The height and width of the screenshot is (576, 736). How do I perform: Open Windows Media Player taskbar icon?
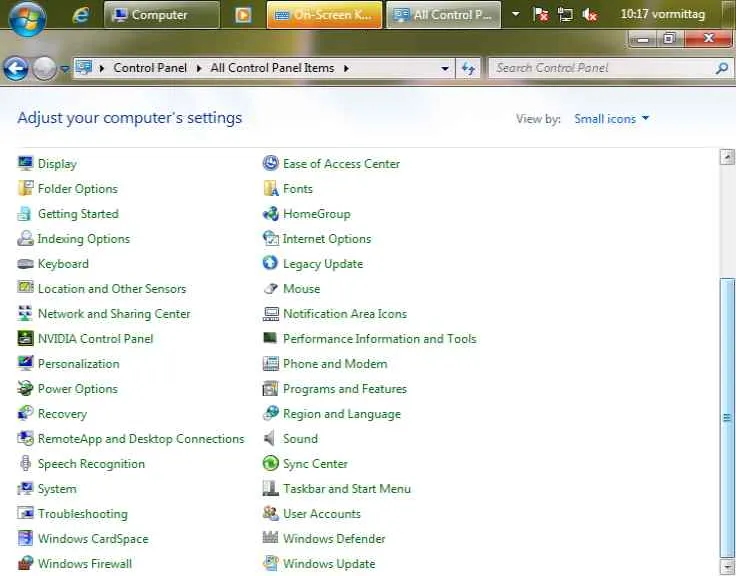243,15
